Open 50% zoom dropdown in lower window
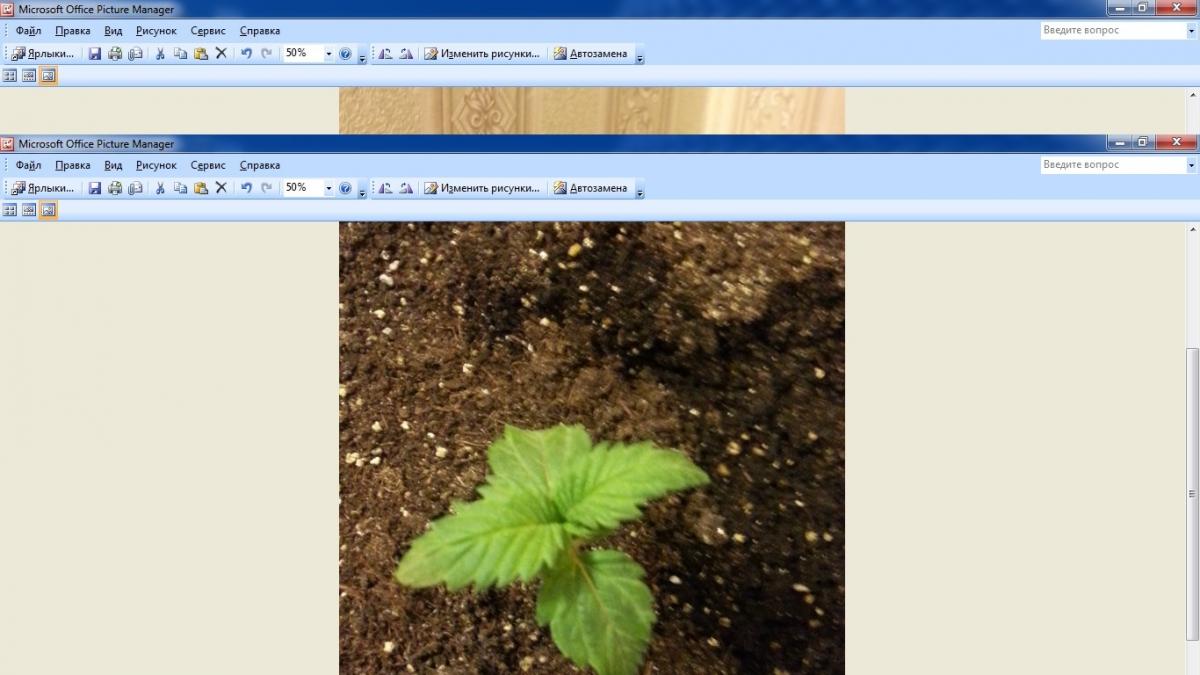The height and width of the screenshot is (675, 1200). point(328,188)
